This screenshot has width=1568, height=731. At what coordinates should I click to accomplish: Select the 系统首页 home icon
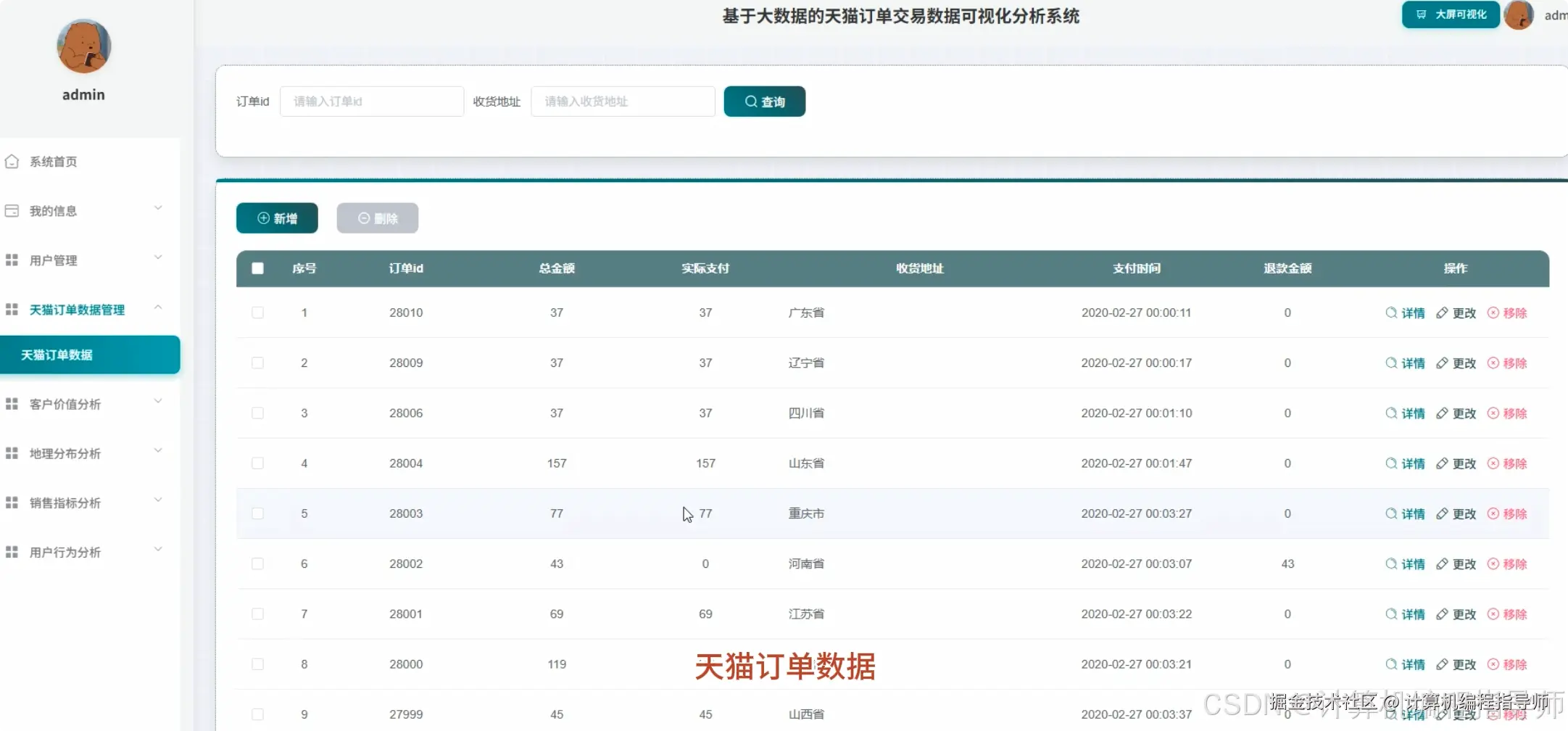pos(12,161)
